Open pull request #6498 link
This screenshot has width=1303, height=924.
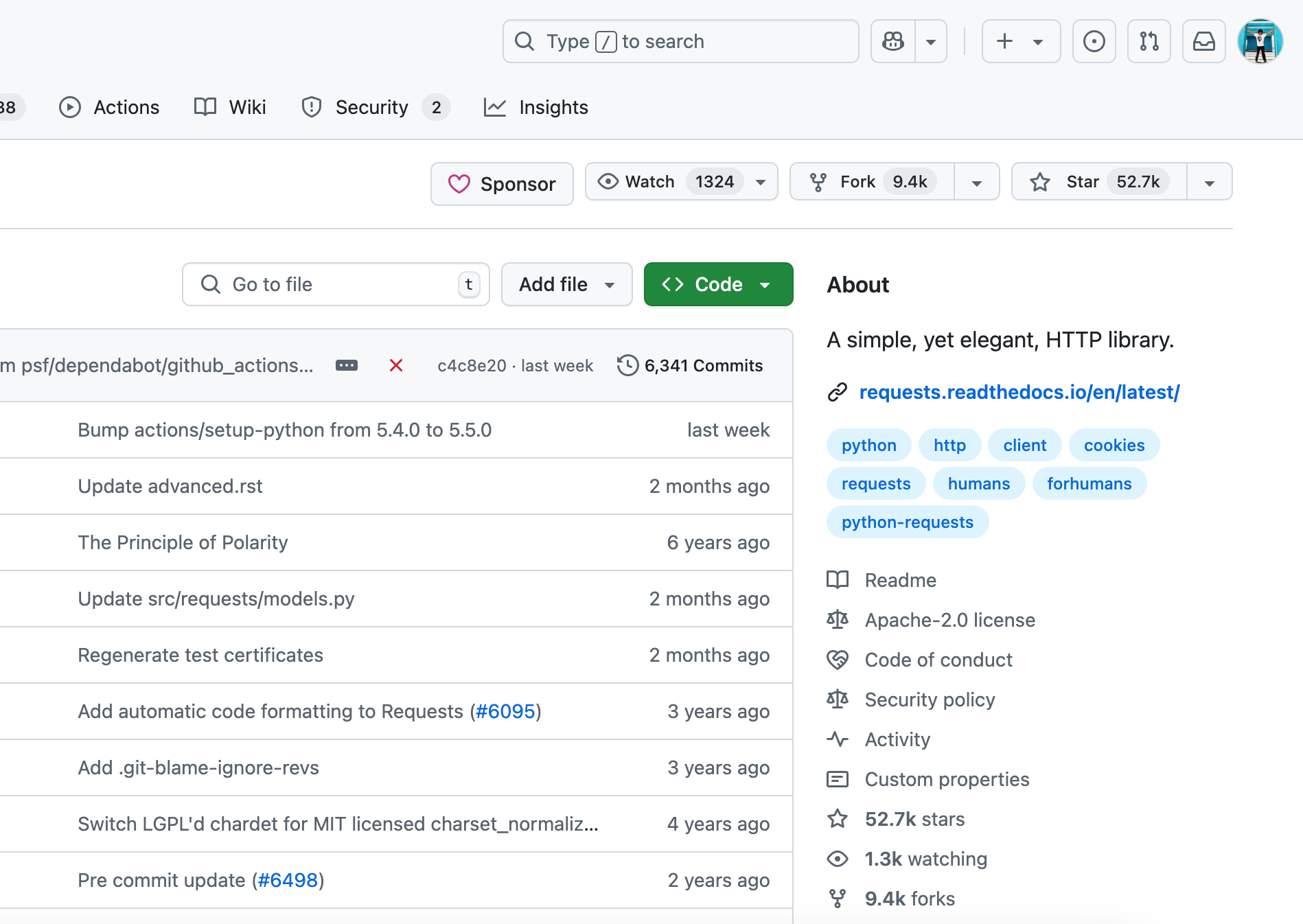click(x=288, y=880)
